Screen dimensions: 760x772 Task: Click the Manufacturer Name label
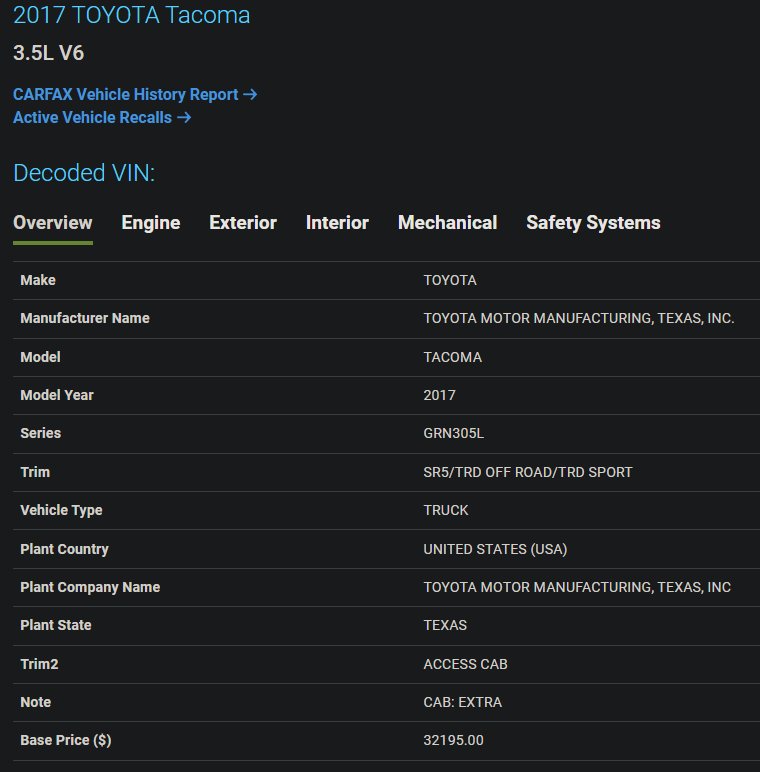click(x=85, y=318)
